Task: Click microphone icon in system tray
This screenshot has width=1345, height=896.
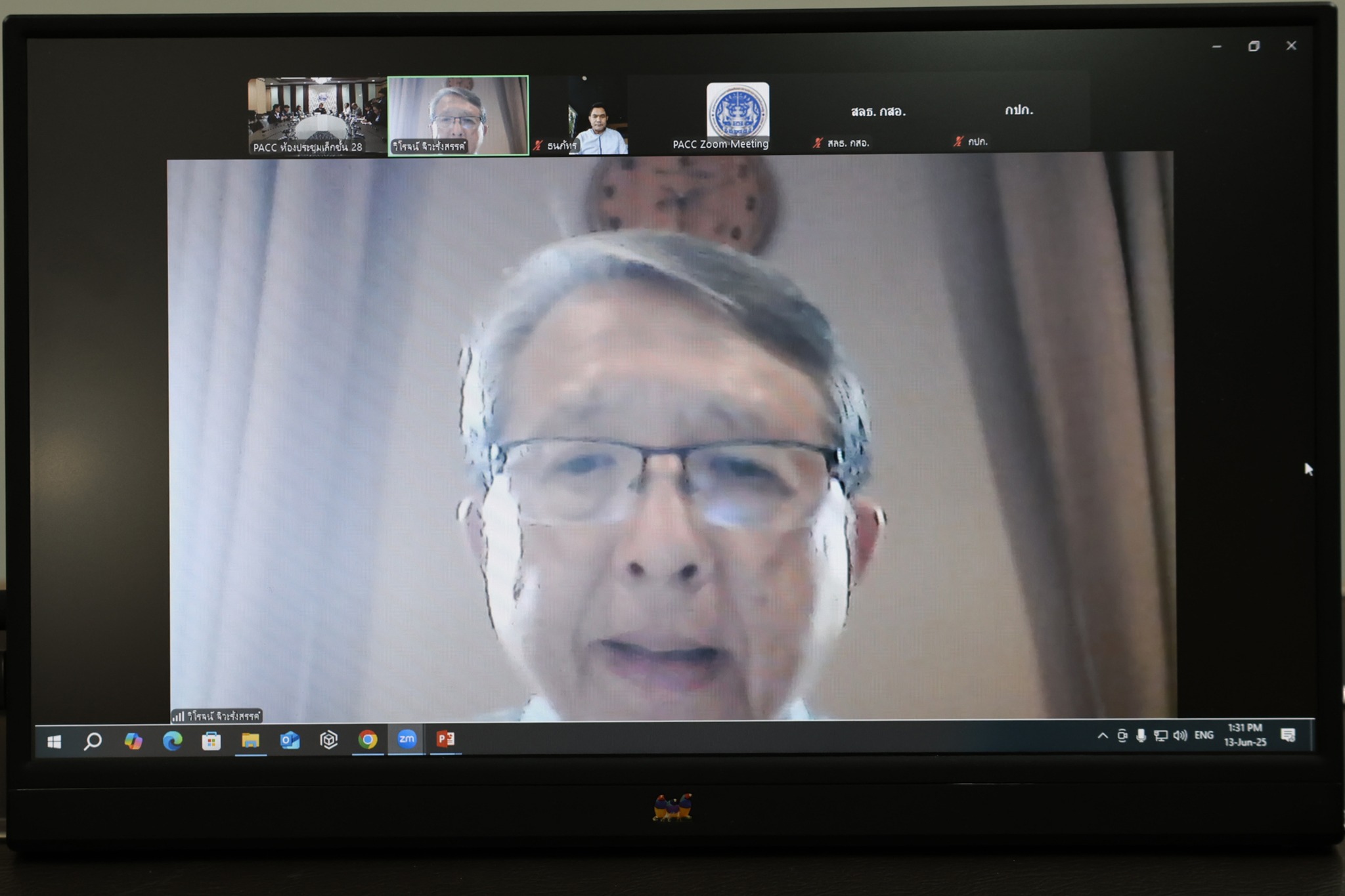Action: [x=1141, y=736]
